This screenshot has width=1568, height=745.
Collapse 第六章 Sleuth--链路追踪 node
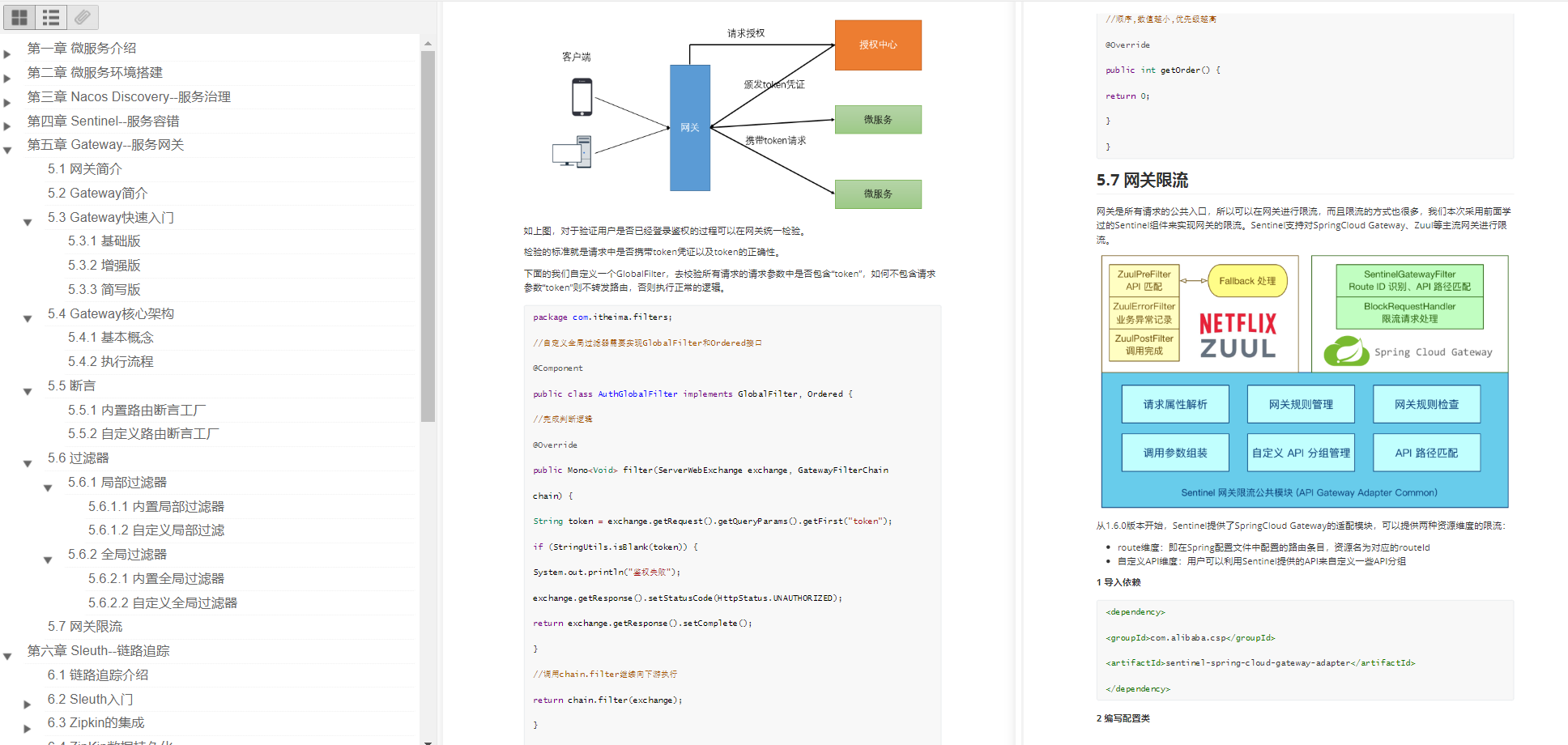pyautogui.click(x=7, y=657)
